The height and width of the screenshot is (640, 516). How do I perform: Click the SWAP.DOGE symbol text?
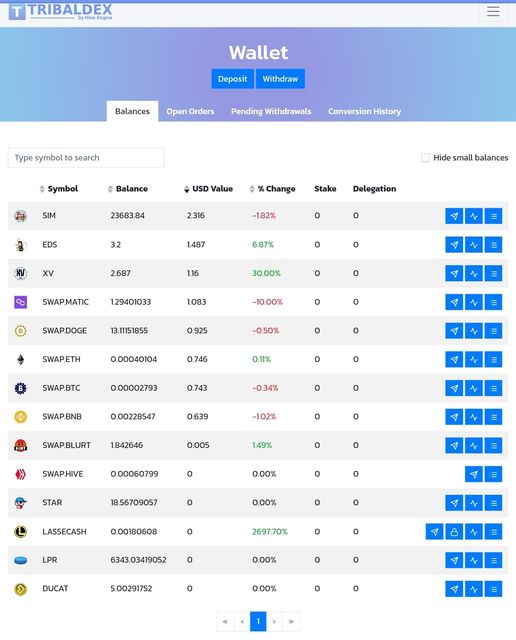coord(64,331)
